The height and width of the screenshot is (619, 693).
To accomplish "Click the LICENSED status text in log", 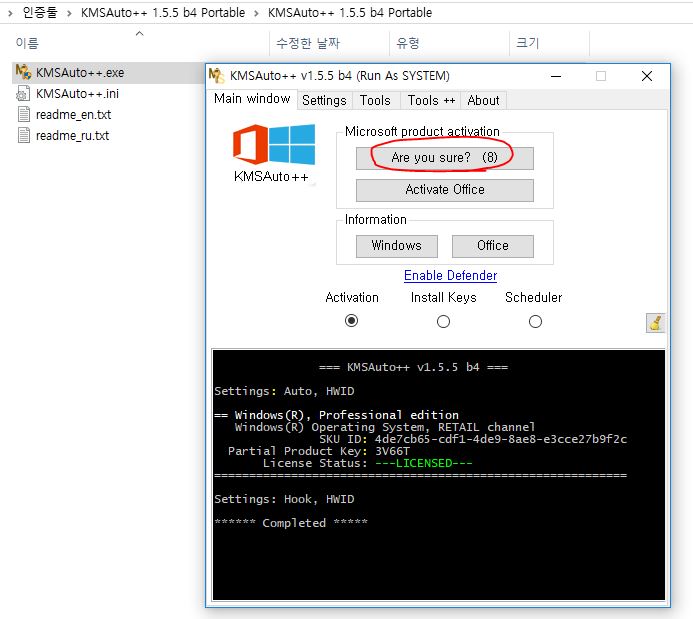I will [x=423, y=463].
